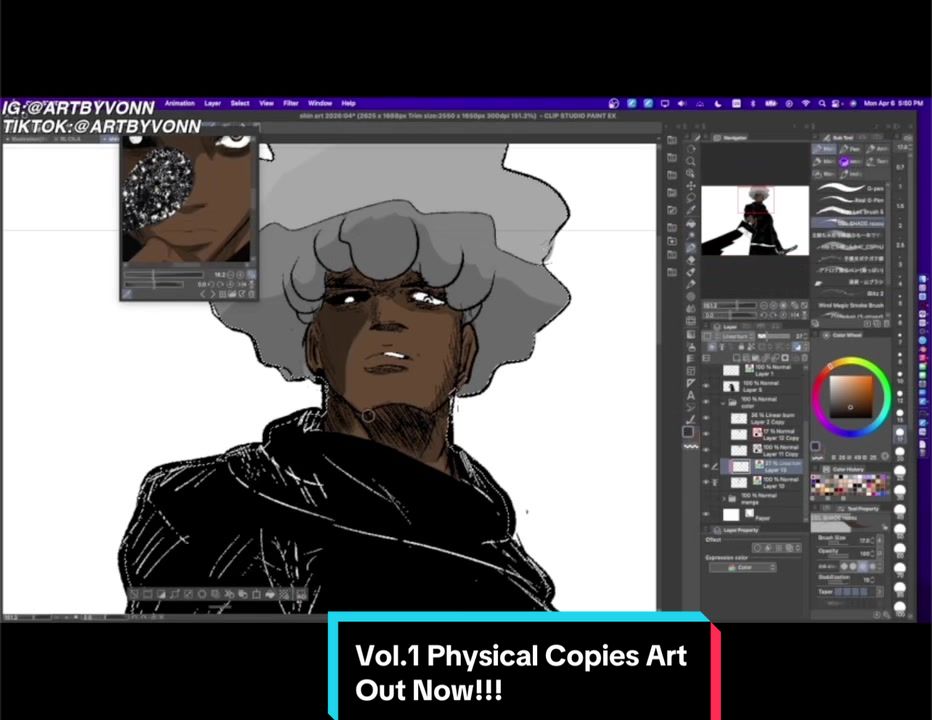
Task: Open the Window menu
Action: 320,103
